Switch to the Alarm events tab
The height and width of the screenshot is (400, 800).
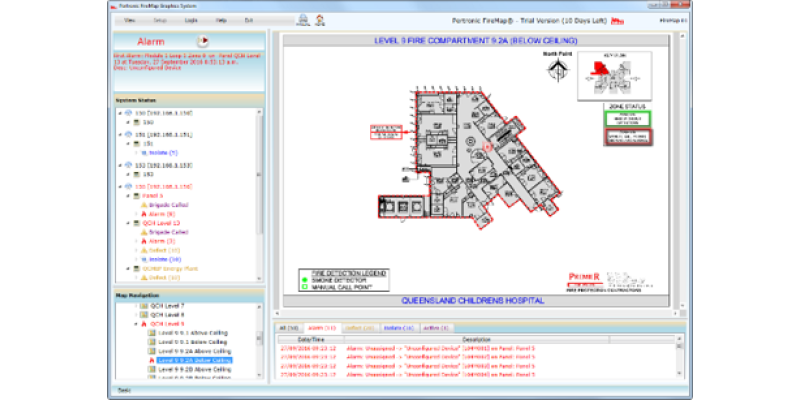pos(322,328)
